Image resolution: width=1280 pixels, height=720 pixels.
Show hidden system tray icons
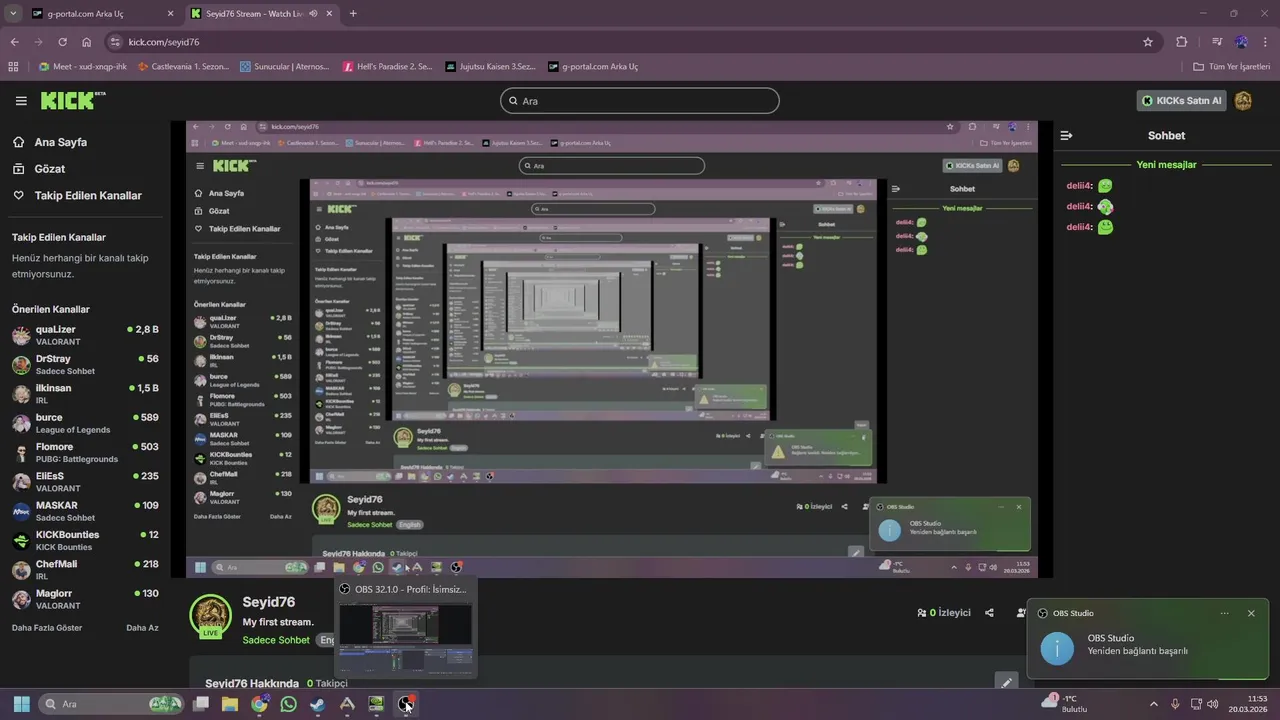click(x=1153, y=704)
